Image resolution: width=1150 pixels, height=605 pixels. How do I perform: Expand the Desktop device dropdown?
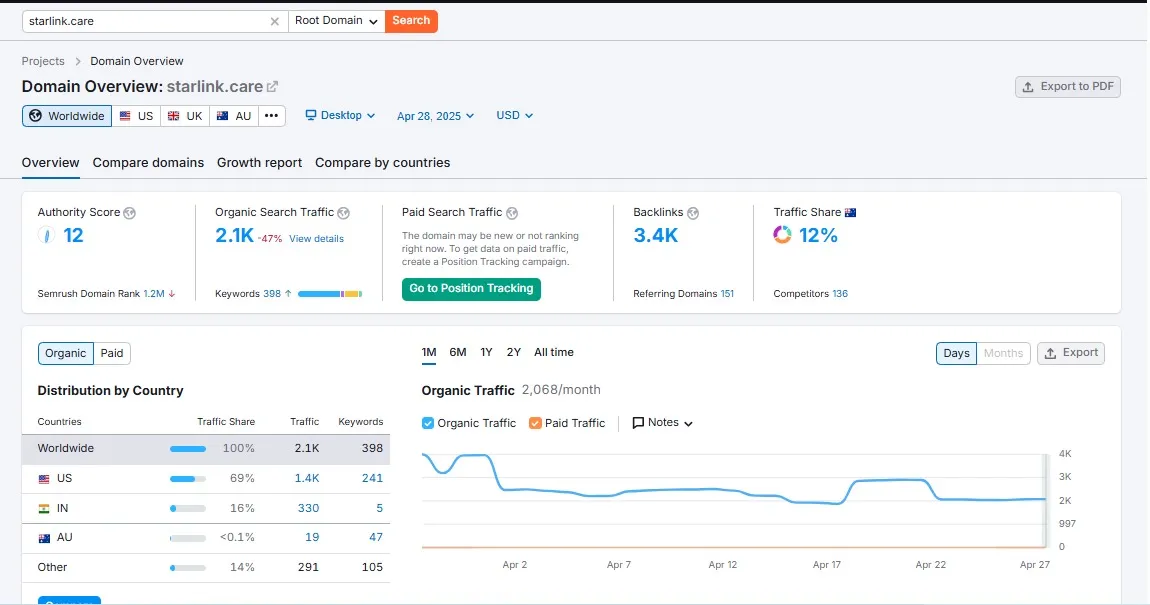[x=340, y=116]
